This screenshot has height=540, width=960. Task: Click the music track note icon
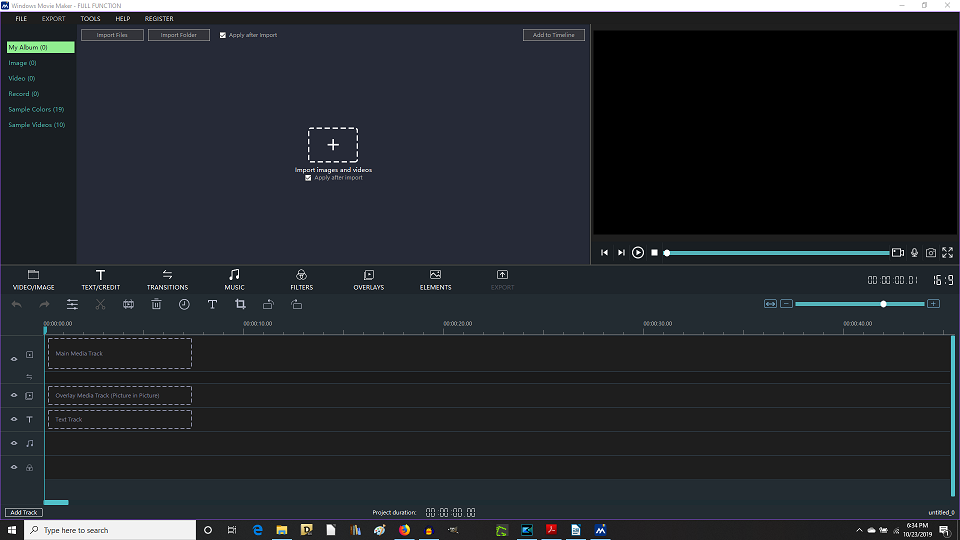[x=29, y=443]
